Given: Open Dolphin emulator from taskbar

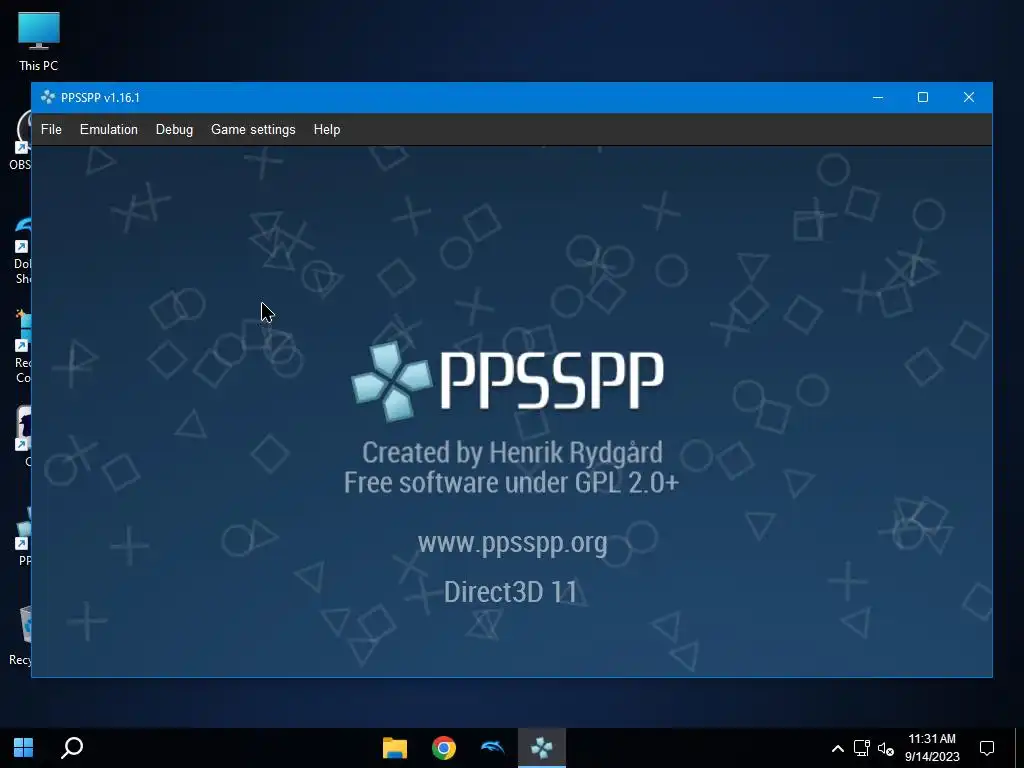Looking at the screenshot, I should pos(492,748).
